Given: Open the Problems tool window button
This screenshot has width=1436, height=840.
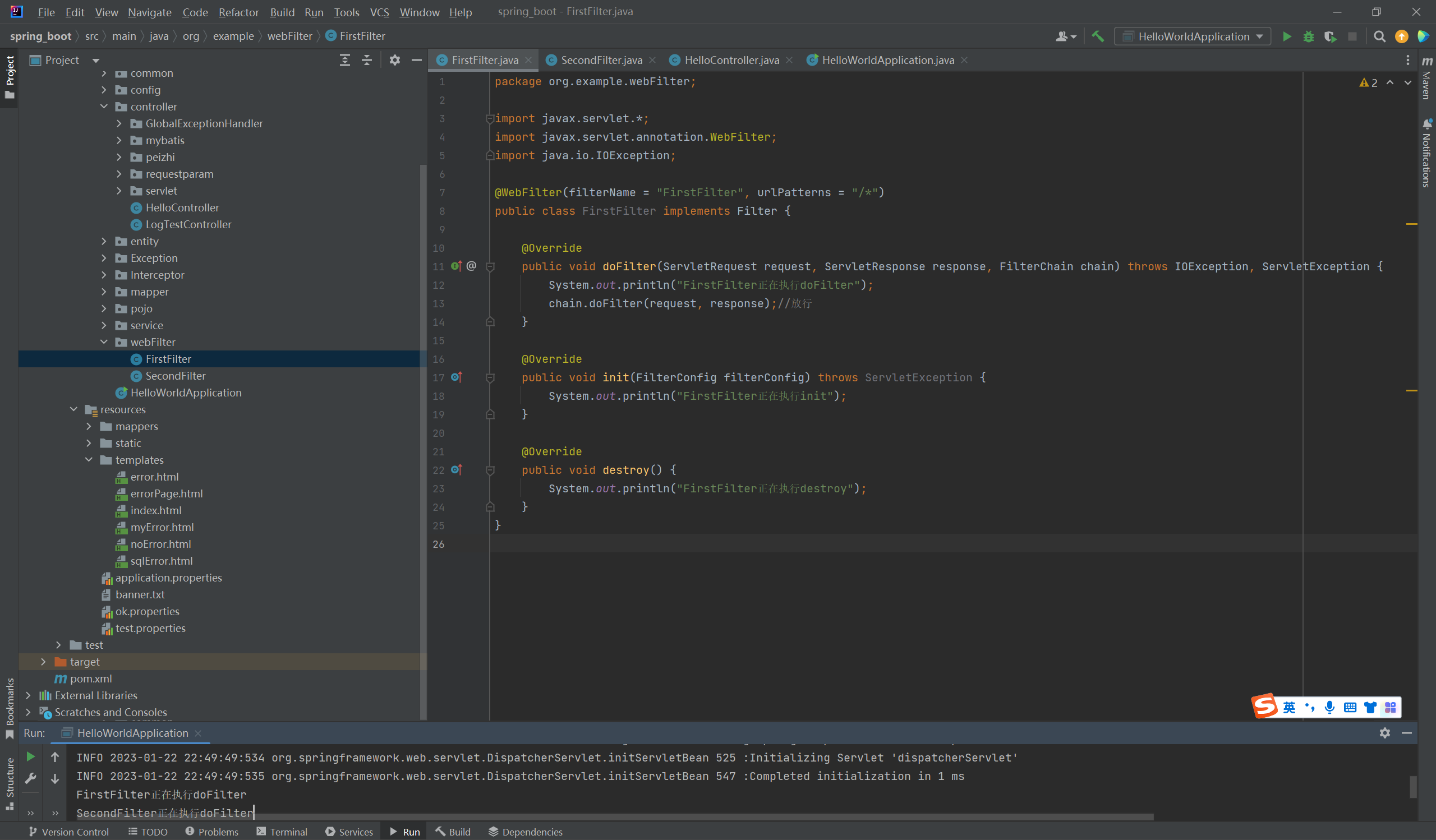Looking at the screenshot, I should 212,832.
